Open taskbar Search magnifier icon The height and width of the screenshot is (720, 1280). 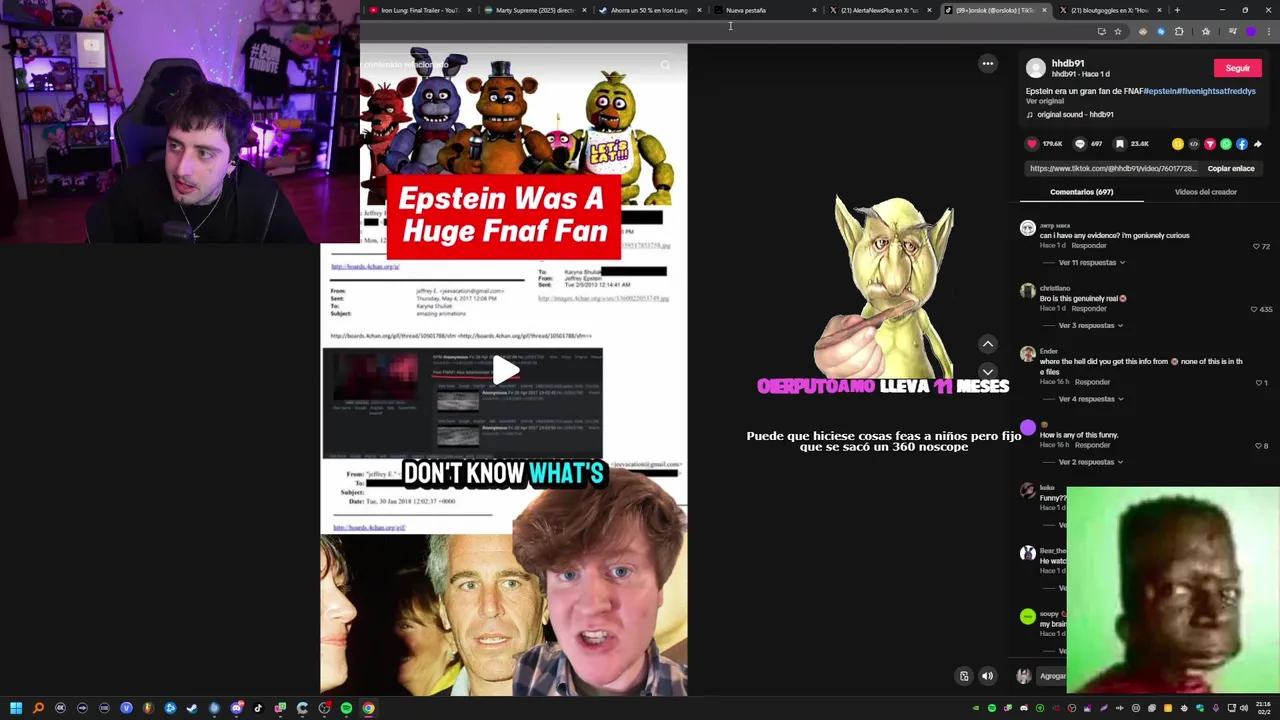(38, 708)
